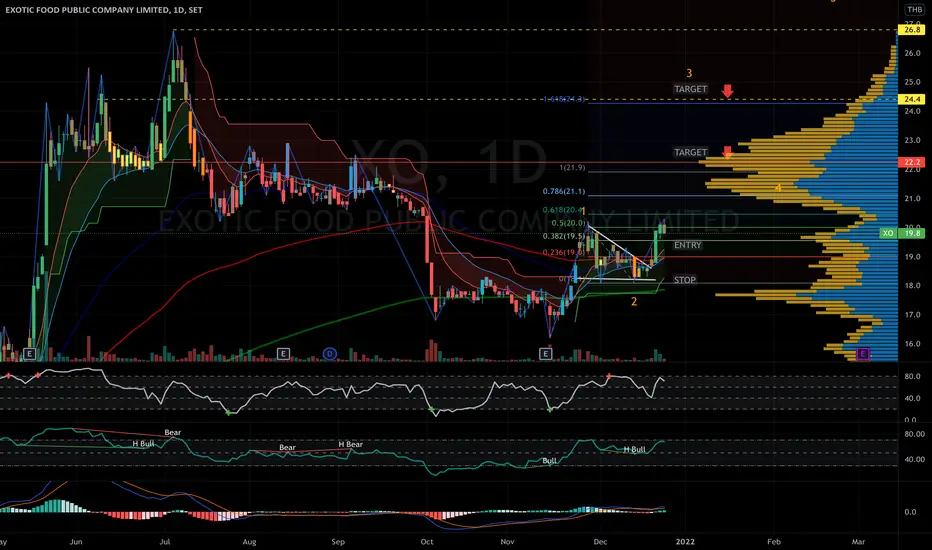
Task: Select the 1(21.9) Fibonacci level label
Action: coord(572,168)
